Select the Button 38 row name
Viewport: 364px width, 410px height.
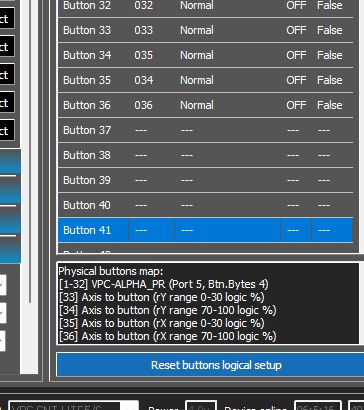[x=87, y=155]
